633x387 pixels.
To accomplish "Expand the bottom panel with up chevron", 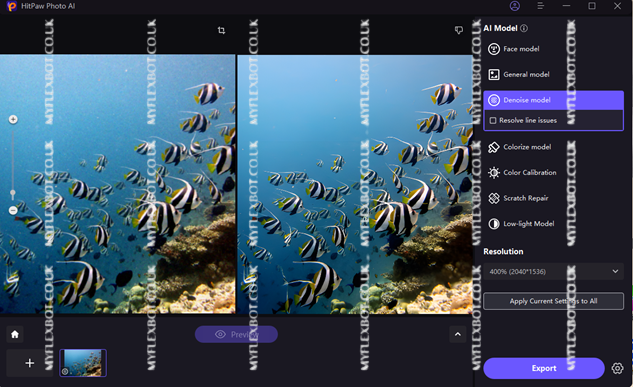I will click(x=458, y=334).
